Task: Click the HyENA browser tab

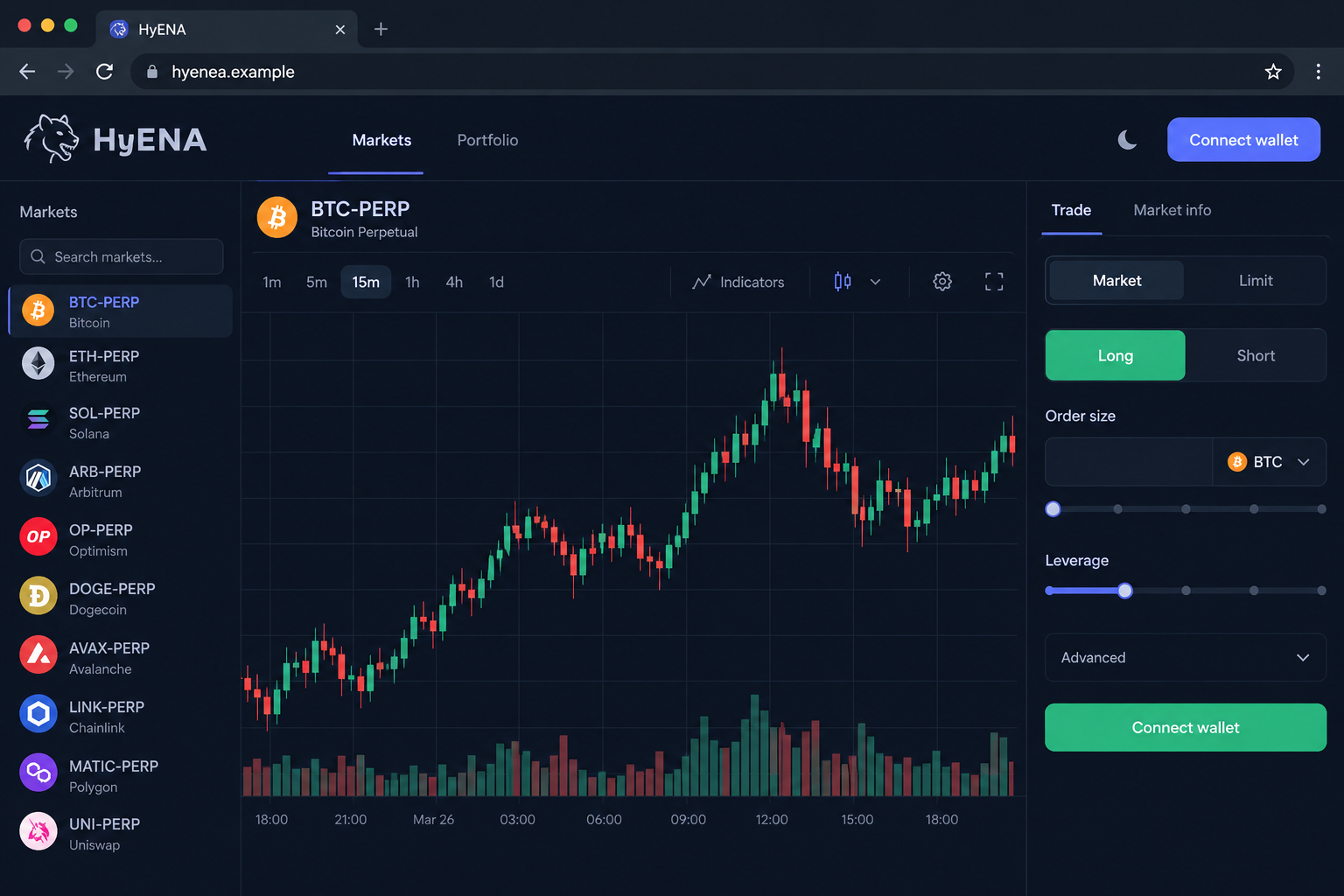Action: point(226,29)
